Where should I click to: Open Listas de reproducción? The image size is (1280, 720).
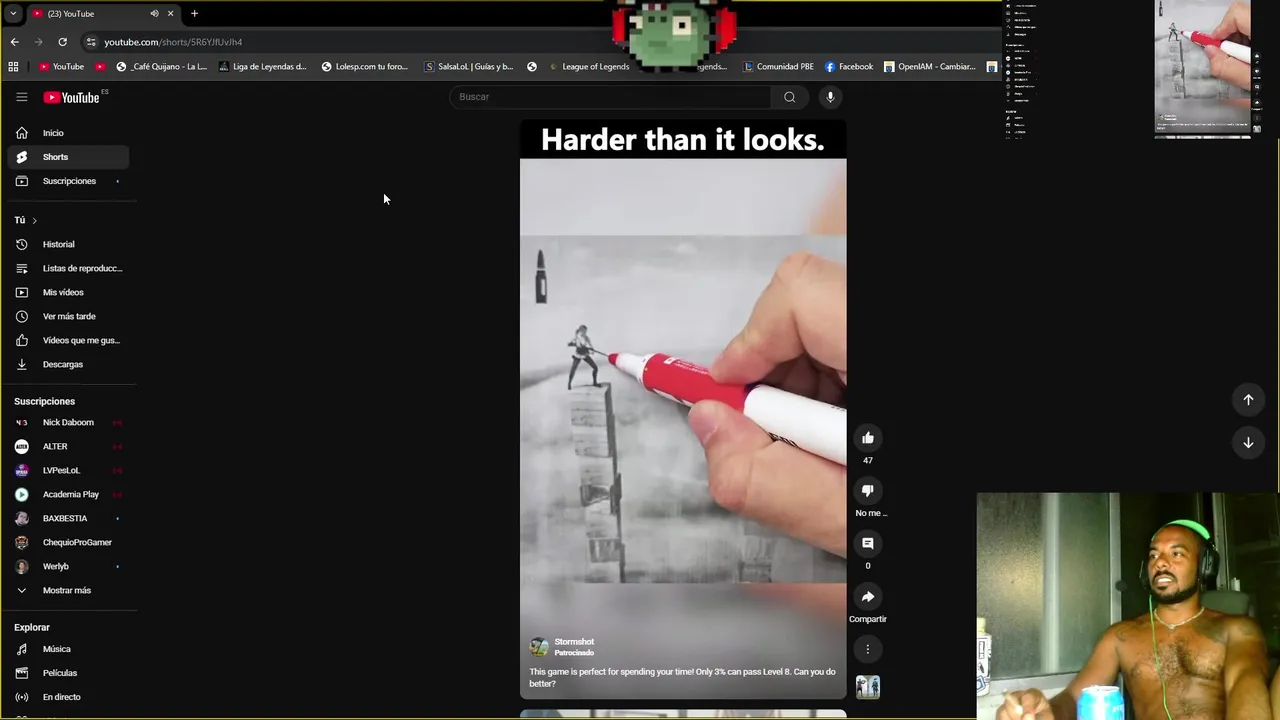(68, 268)
